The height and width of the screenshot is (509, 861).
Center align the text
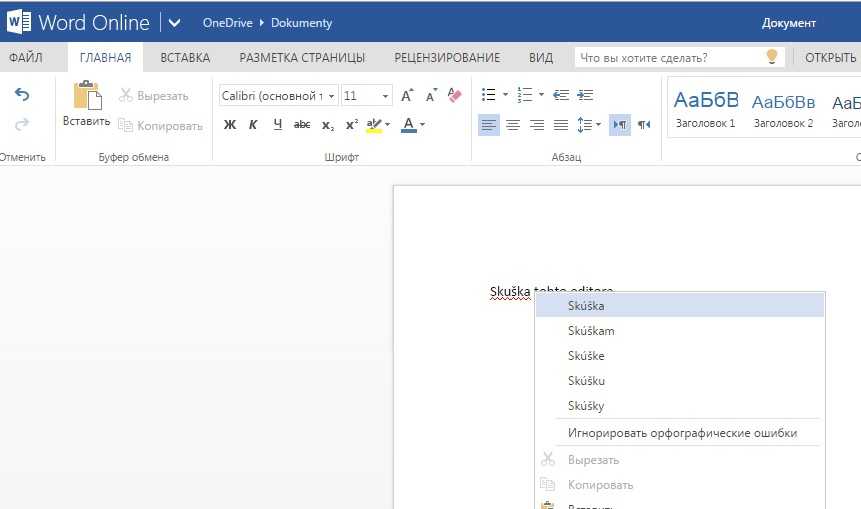(513, 125)
